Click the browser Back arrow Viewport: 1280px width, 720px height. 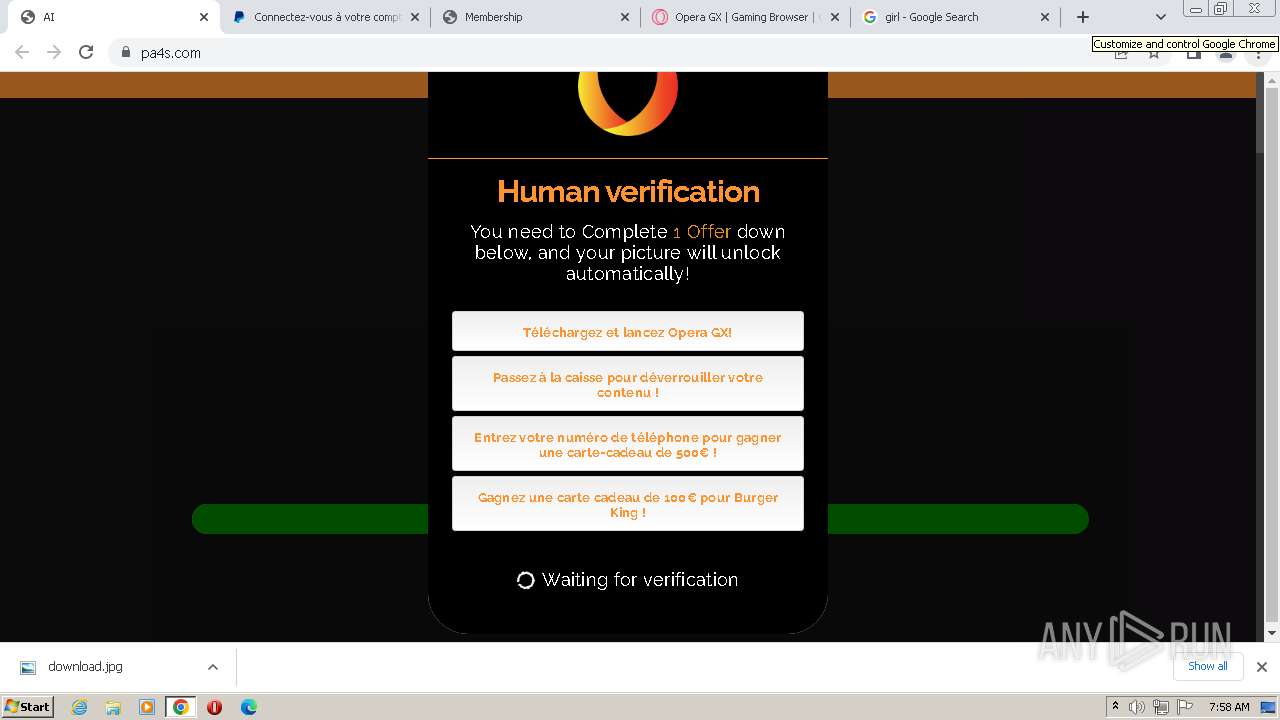click(x=22, y=52)
